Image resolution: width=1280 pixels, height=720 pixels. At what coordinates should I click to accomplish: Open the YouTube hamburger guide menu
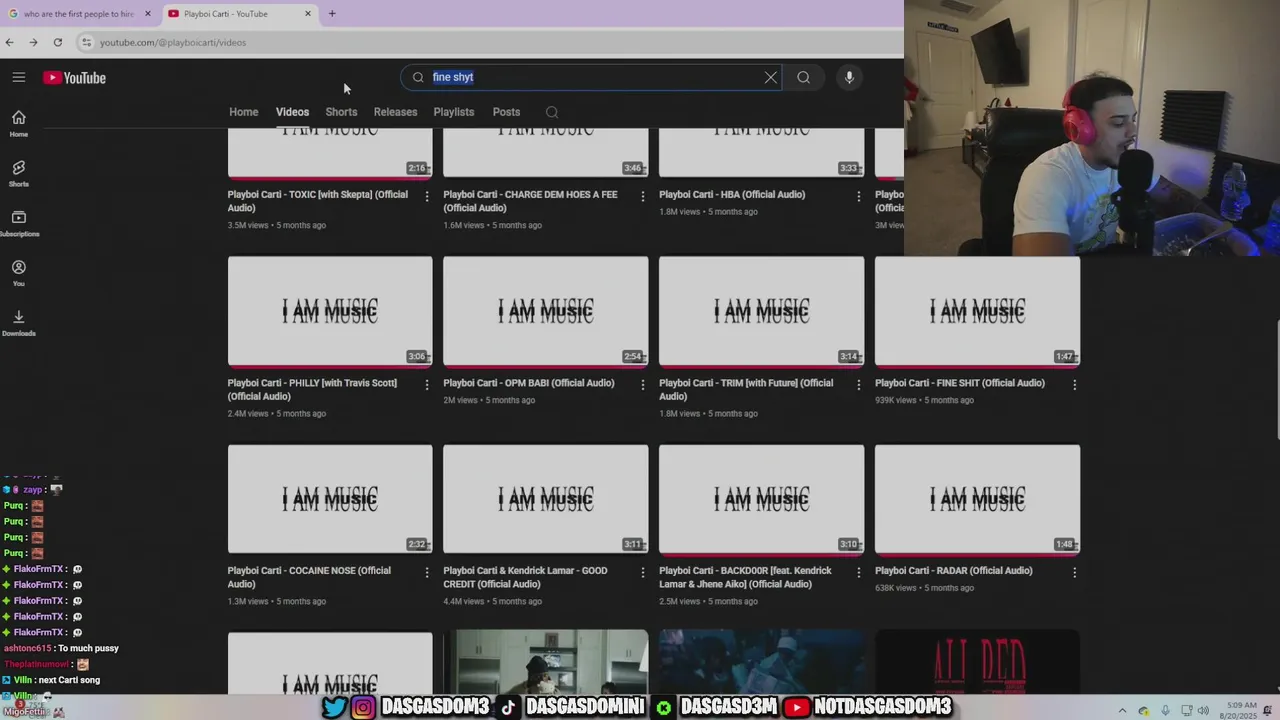coord(18,77)
